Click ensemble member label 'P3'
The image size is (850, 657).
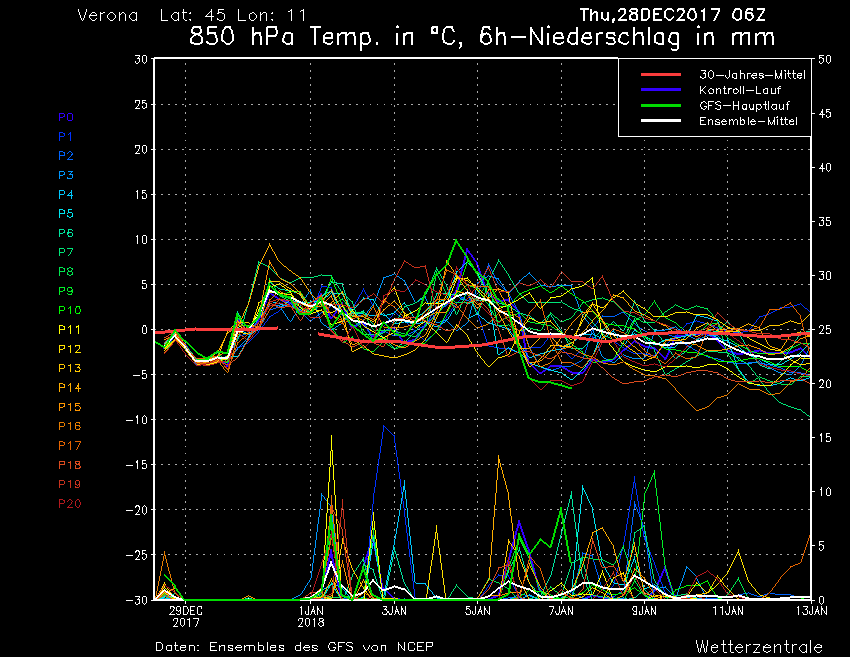point(66,175)
